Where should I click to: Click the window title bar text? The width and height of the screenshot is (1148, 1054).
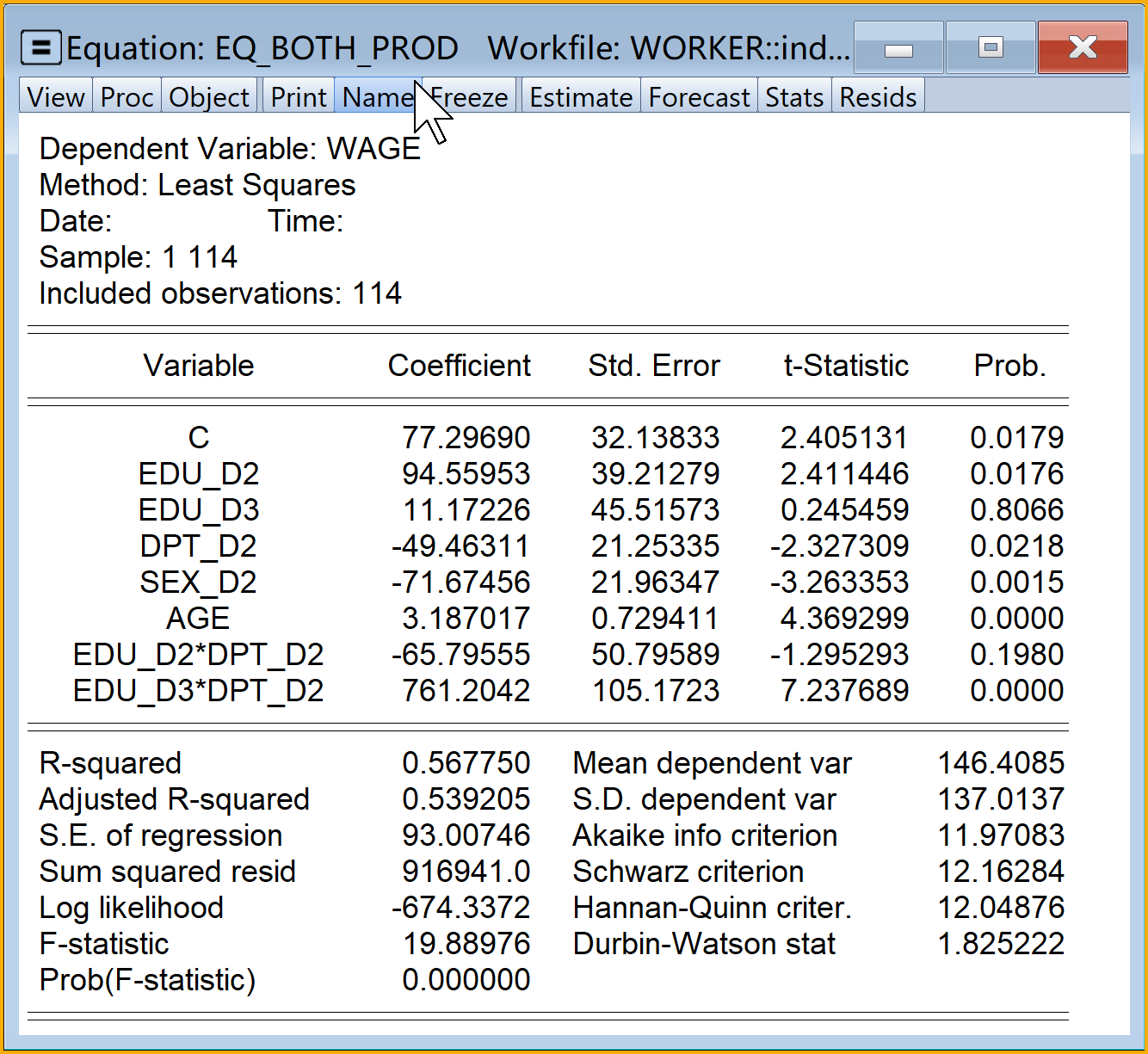(x=456, y=48)
